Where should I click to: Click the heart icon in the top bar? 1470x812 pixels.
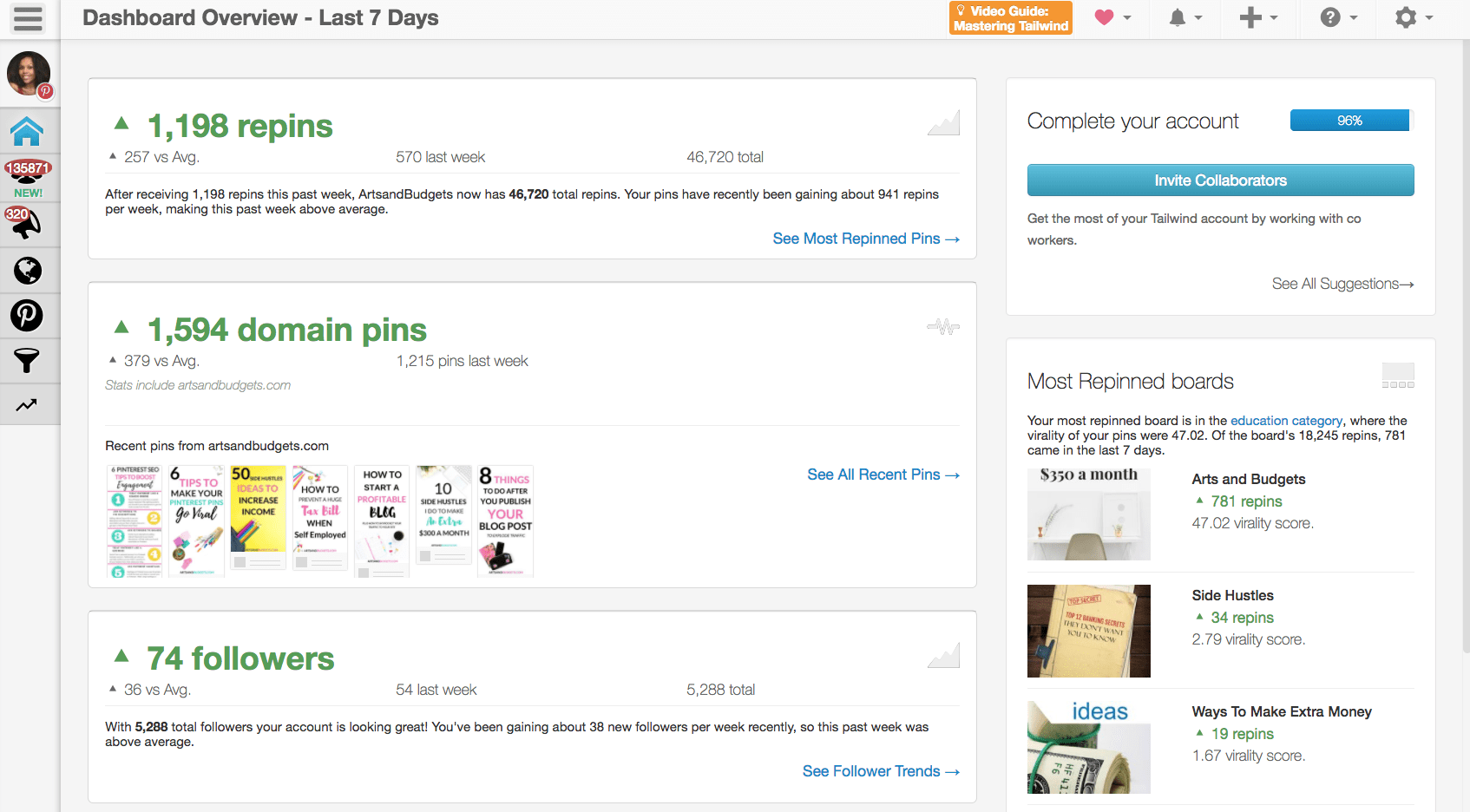[x=1104, y=17]
